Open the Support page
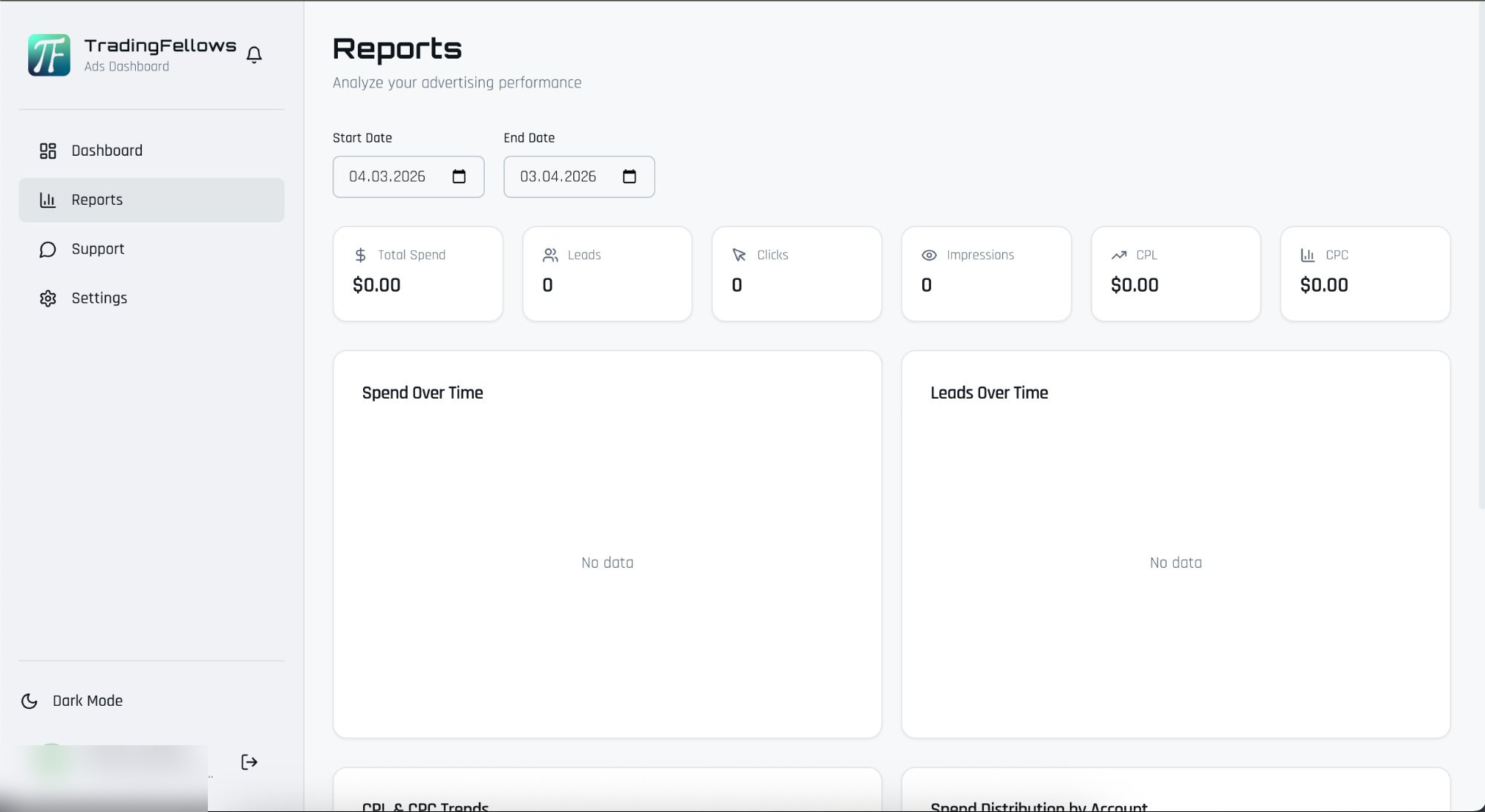The image size is (1485, 812). pyautogui.click(x=98, y=249)
